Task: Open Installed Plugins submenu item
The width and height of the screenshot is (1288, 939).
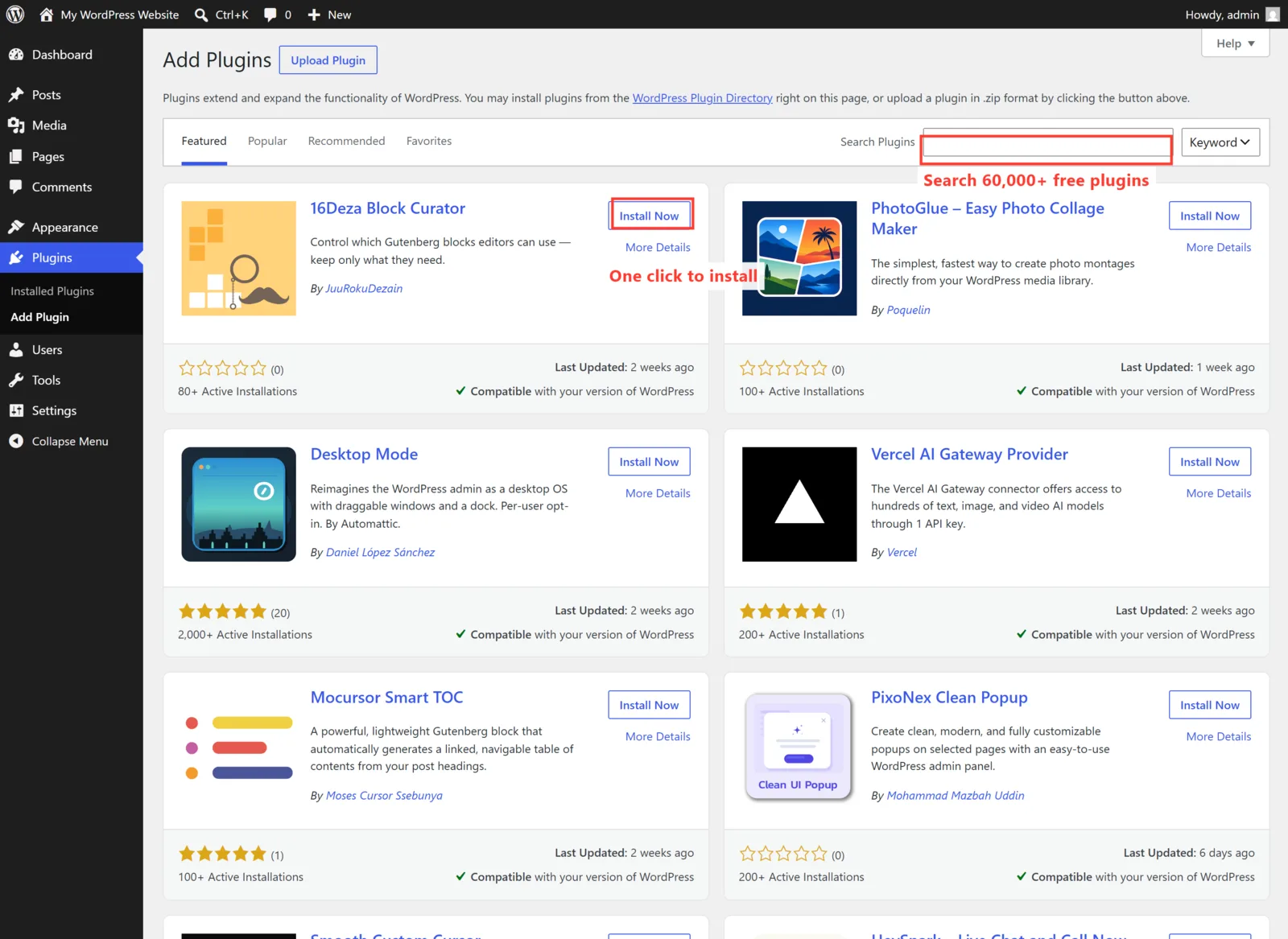Action: (x=52, y=291)
